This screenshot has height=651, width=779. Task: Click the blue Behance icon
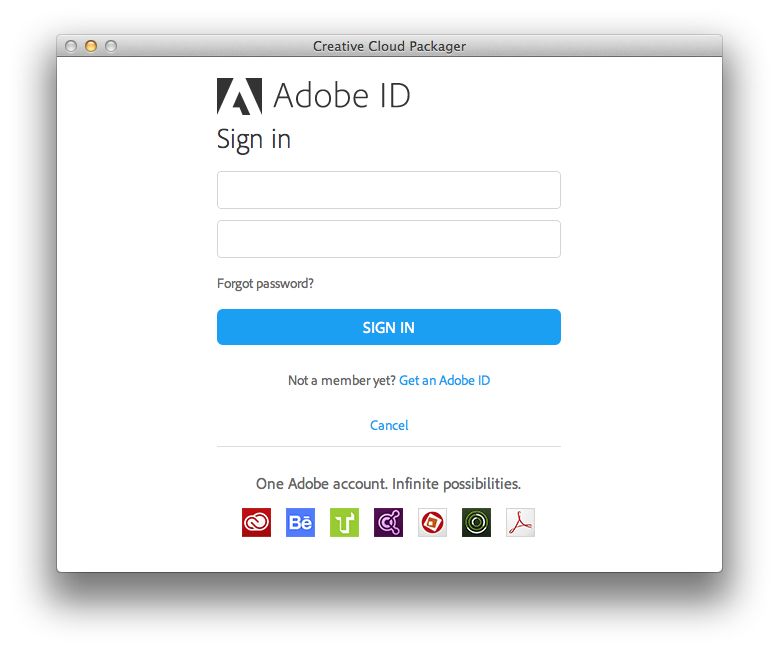click(x=300, y=522)
